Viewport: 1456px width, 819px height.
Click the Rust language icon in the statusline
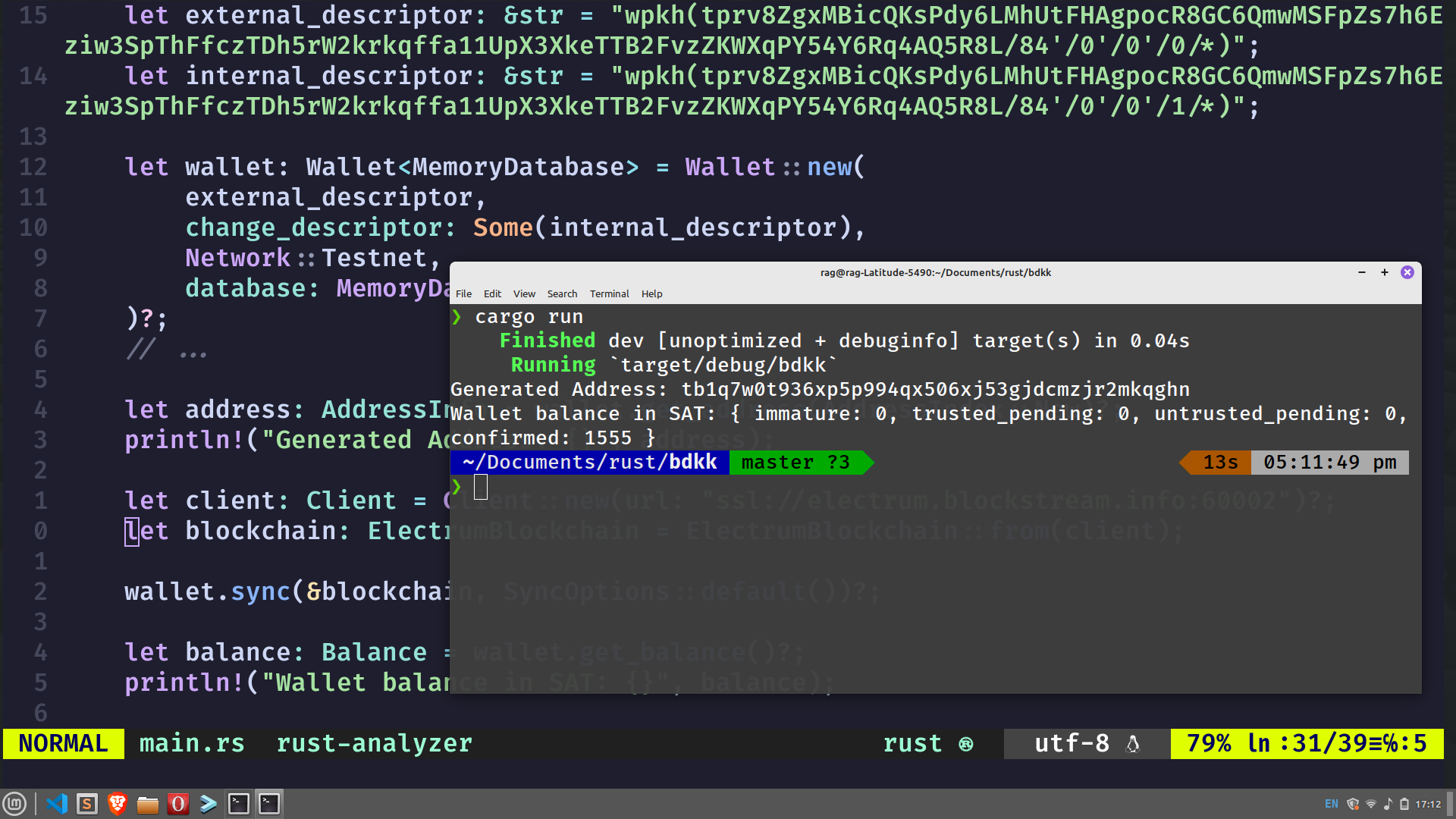coord(965,744)
